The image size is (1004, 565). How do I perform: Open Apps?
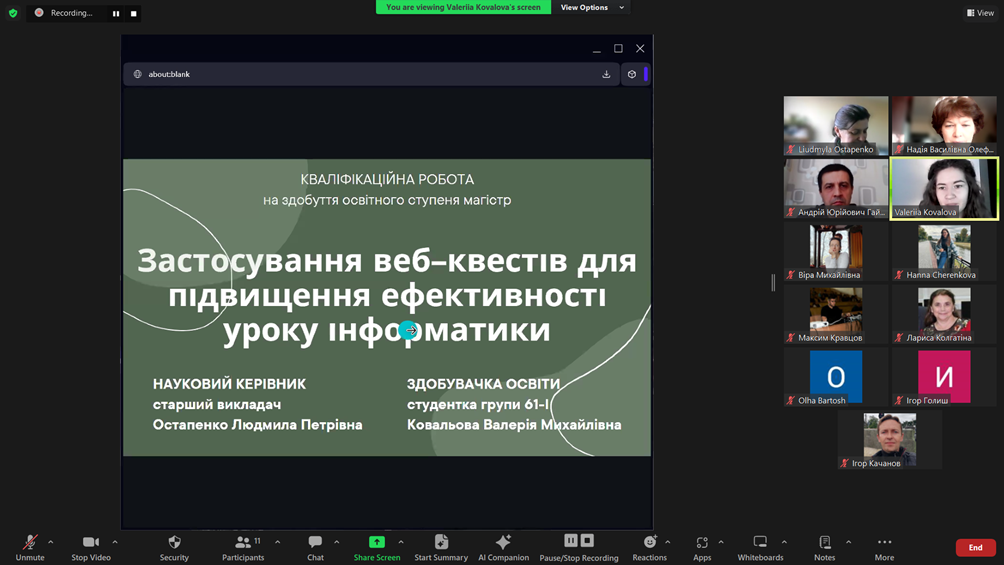702,548
